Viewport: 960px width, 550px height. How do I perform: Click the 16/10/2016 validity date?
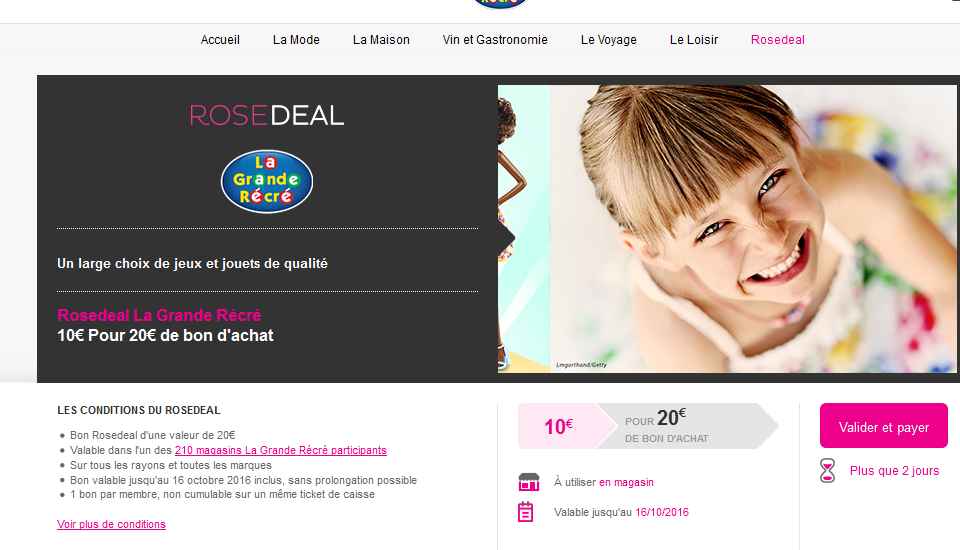[x=662, y=512]
